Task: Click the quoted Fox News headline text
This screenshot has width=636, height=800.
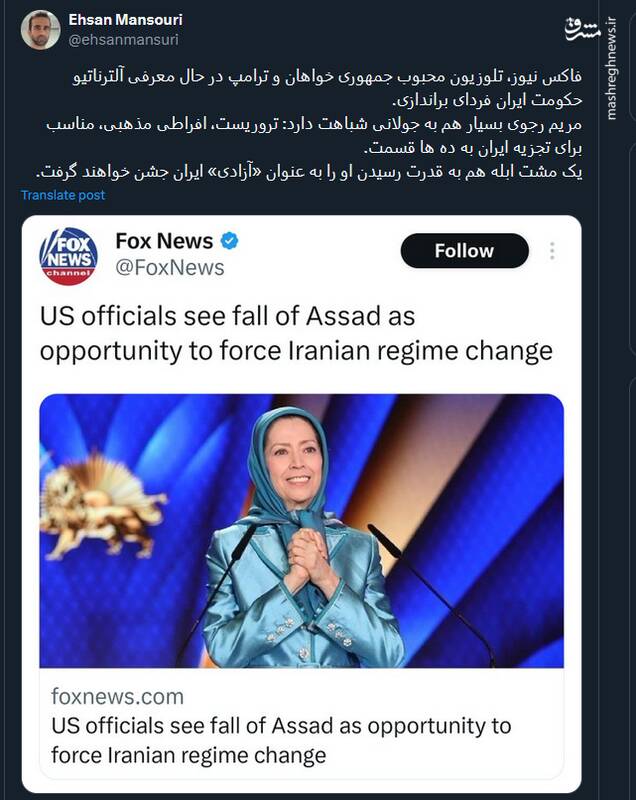Action: tap(295, 334)
